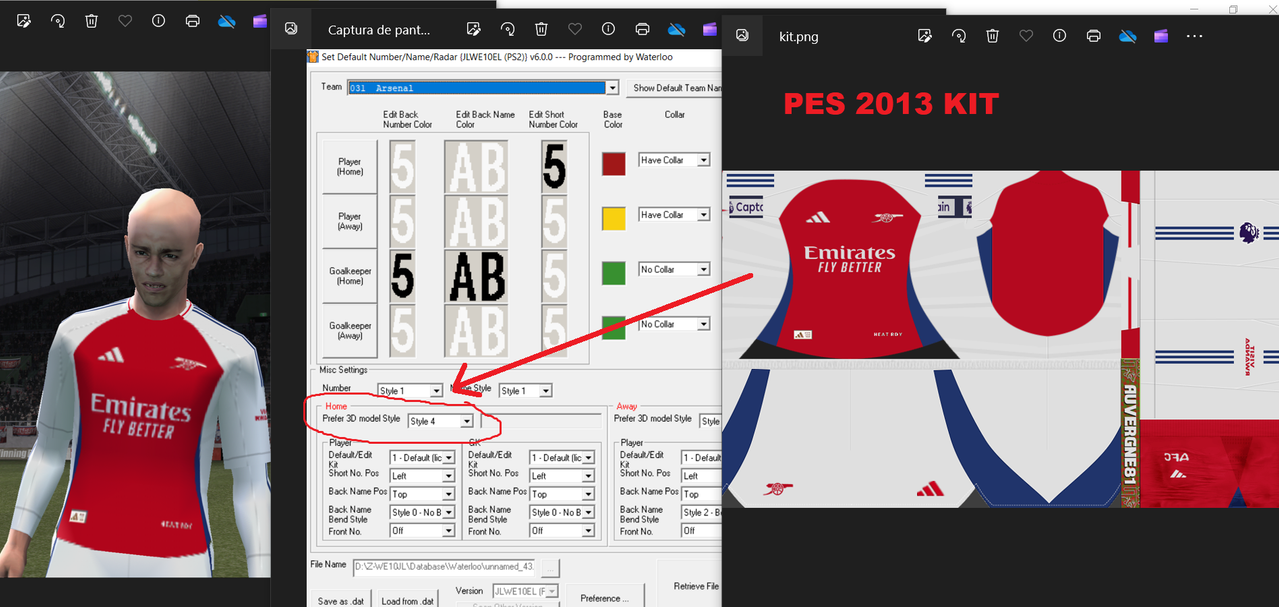
Task: Print the image from the leftmost photo window
Action: [192, 20]
